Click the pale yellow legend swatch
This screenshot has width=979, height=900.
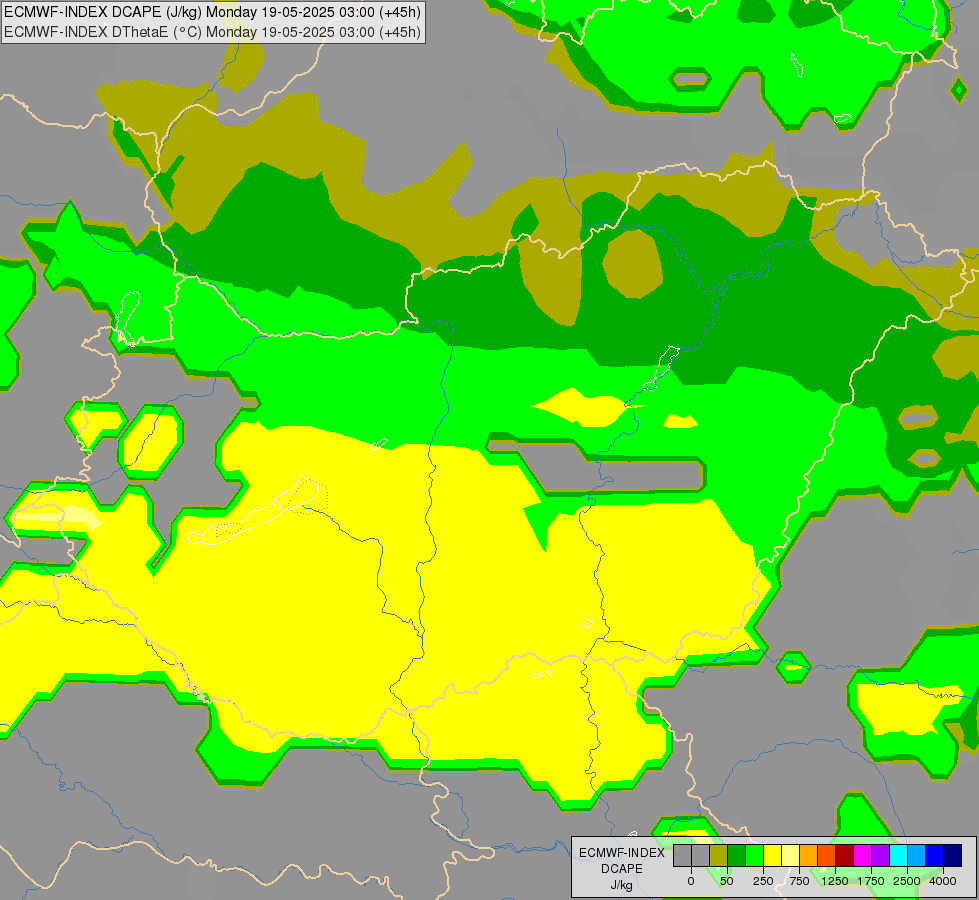(791, 855)
